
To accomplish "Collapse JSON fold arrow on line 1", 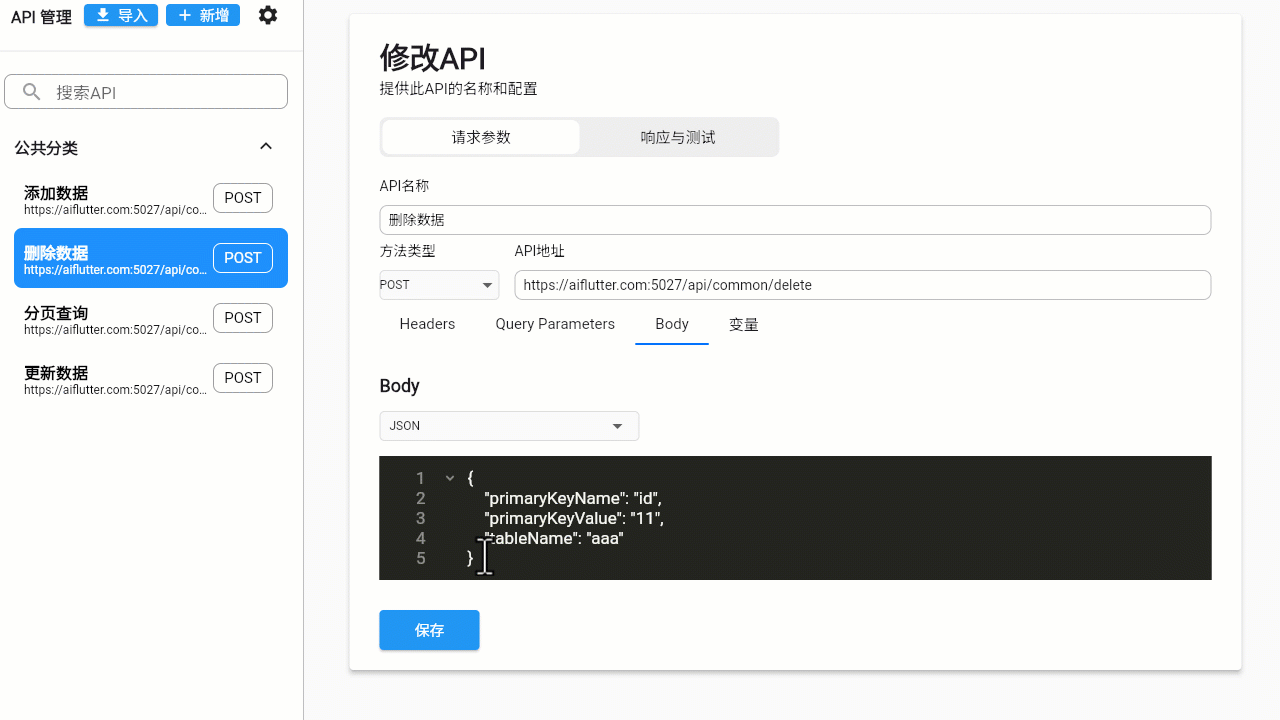I will pyautogui.click(x=450, y=479).
